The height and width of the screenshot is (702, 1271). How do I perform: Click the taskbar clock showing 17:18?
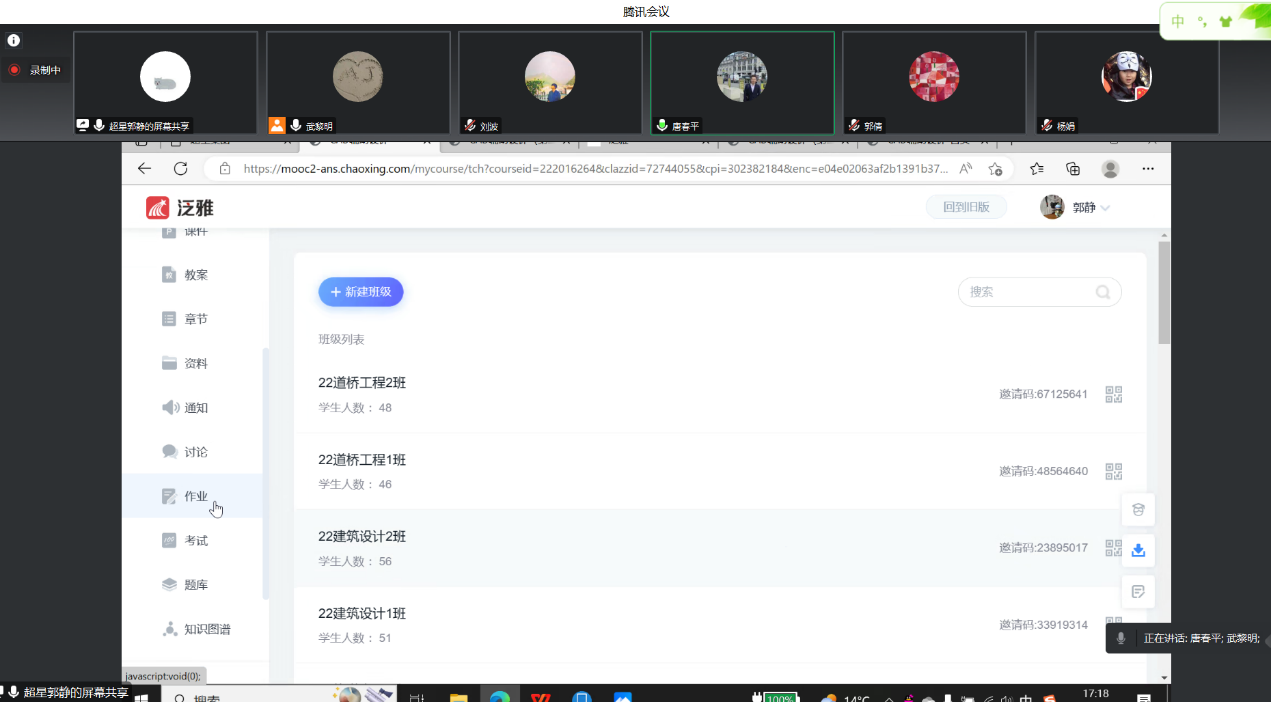click(1096, 694)
